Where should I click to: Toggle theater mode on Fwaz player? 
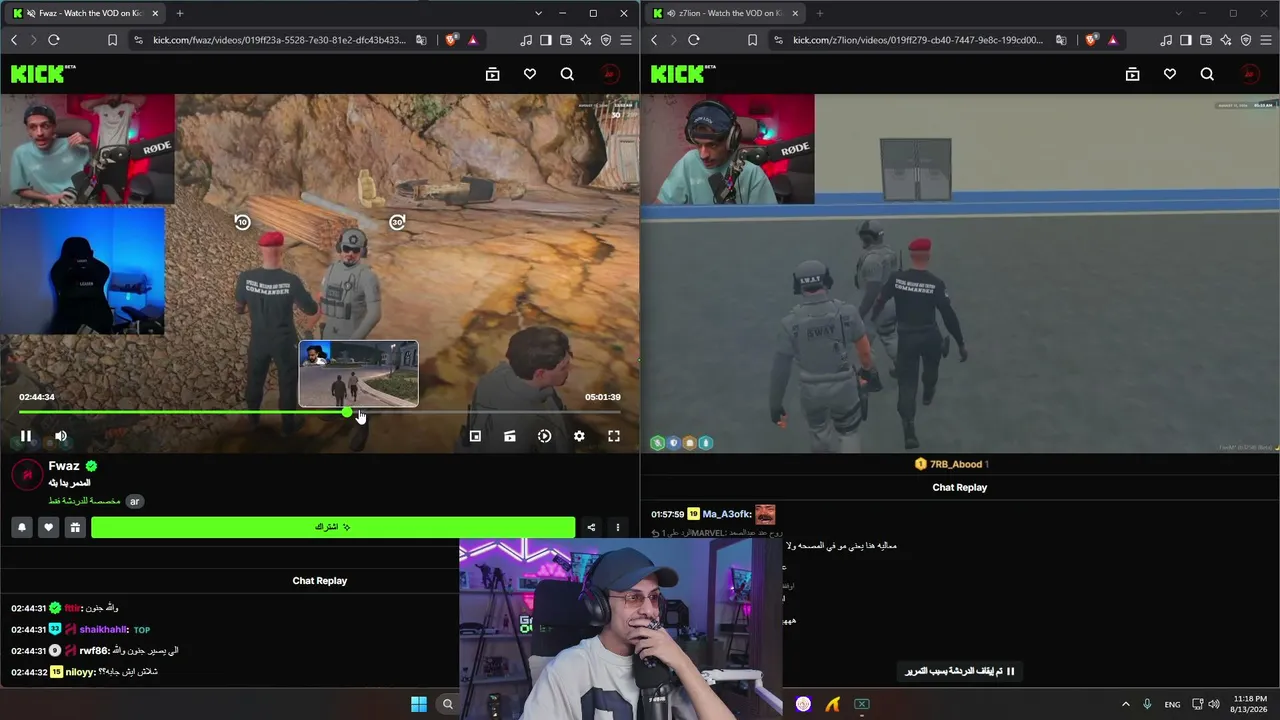pos(510,436)
